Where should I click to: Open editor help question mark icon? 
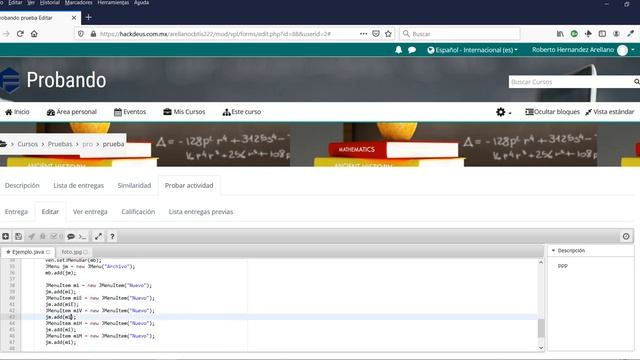[112, 236]
